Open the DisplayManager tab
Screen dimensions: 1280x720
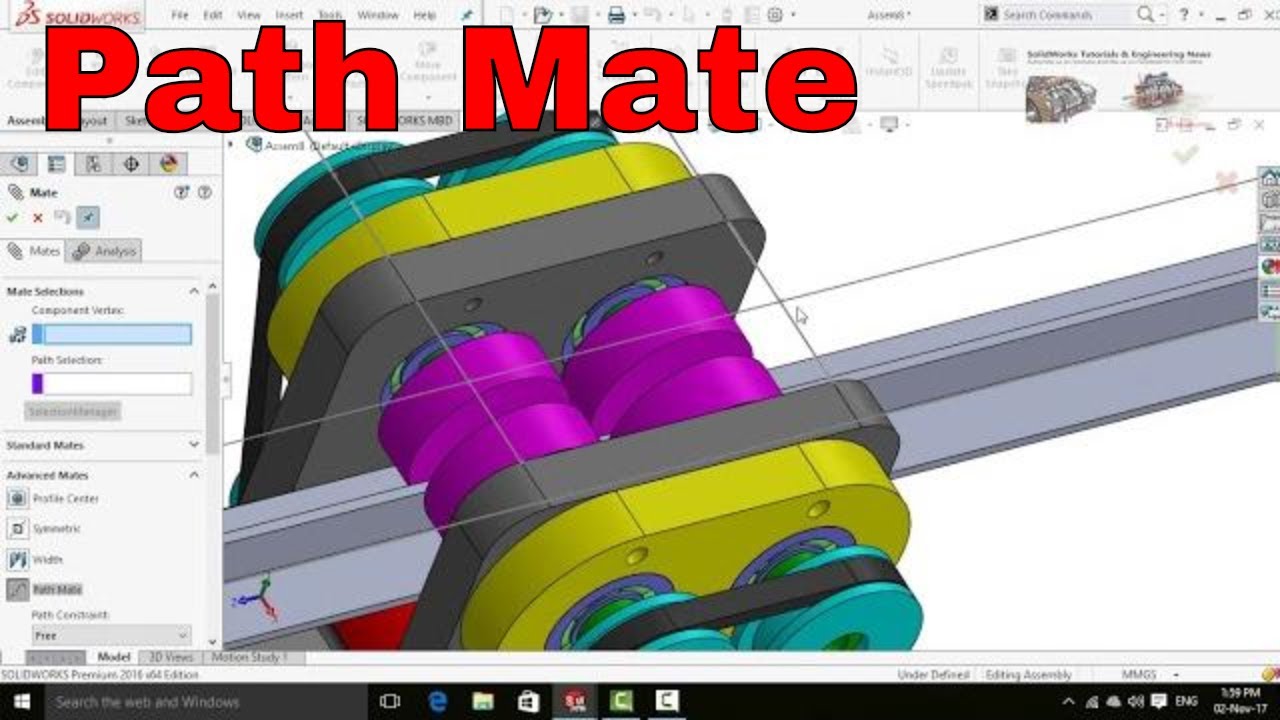click(167, 164)
